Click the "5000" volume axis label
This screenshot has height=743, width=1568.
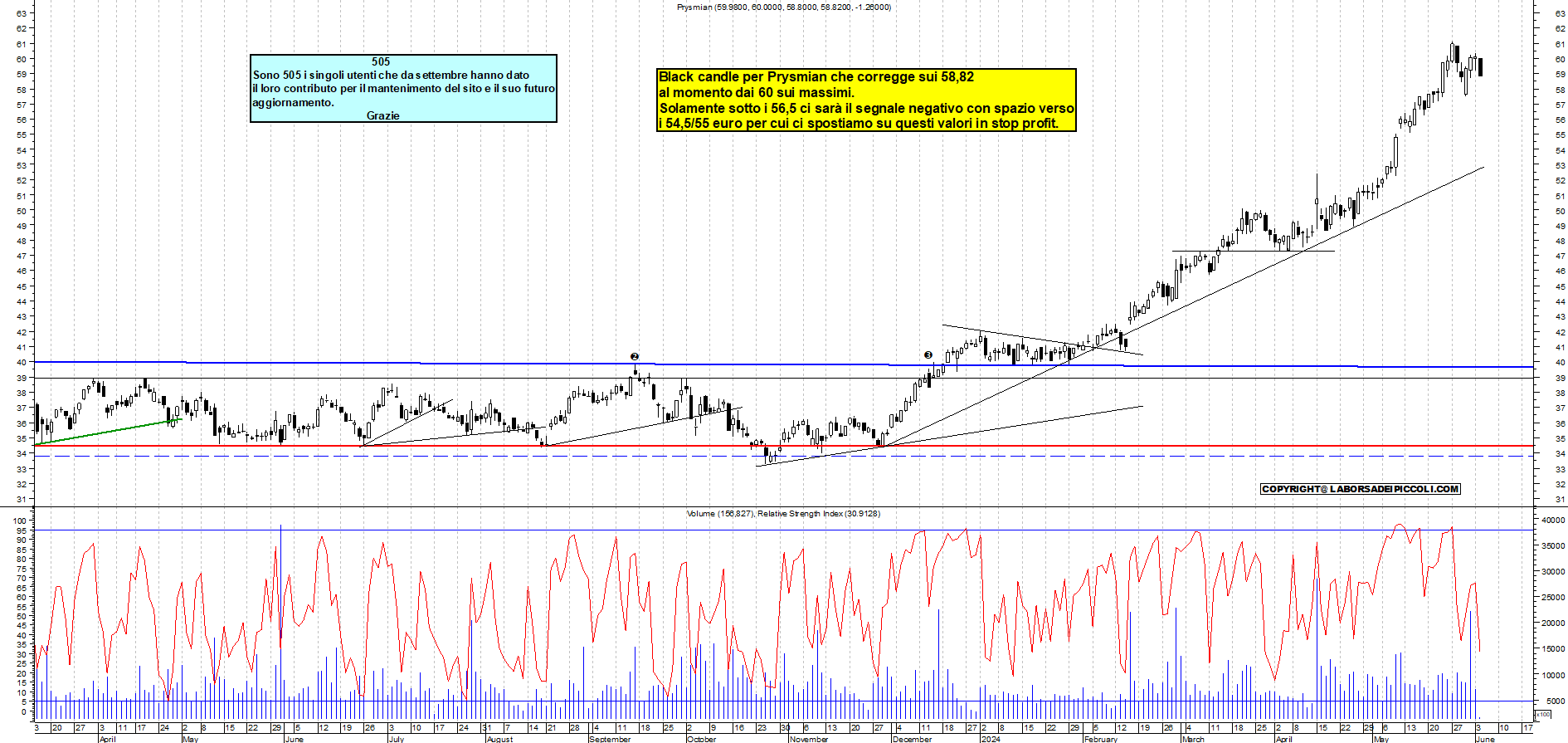pyautogui.click(x=1554, y=701)
